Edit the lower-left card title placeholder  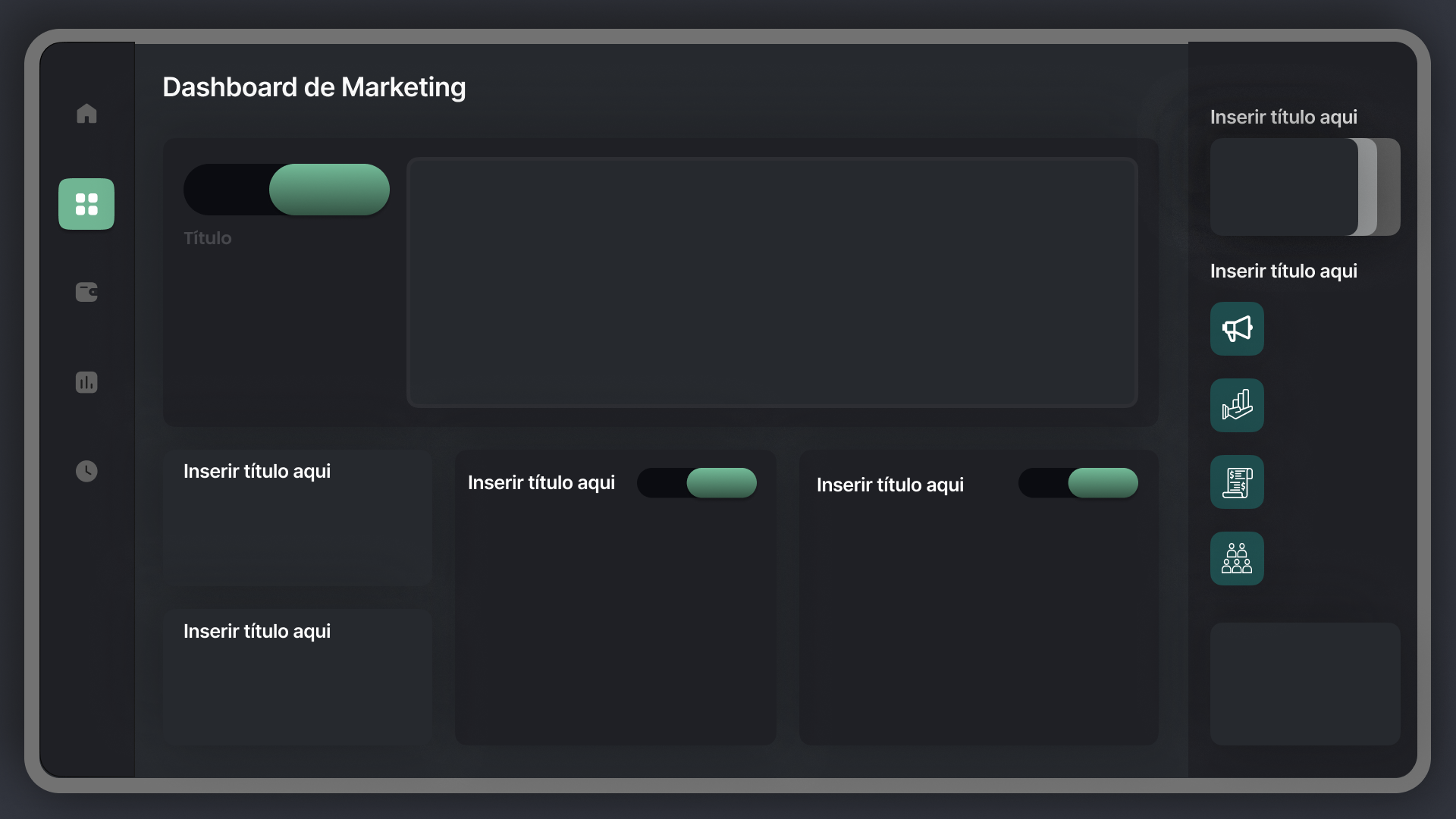(x=257, y=630)
